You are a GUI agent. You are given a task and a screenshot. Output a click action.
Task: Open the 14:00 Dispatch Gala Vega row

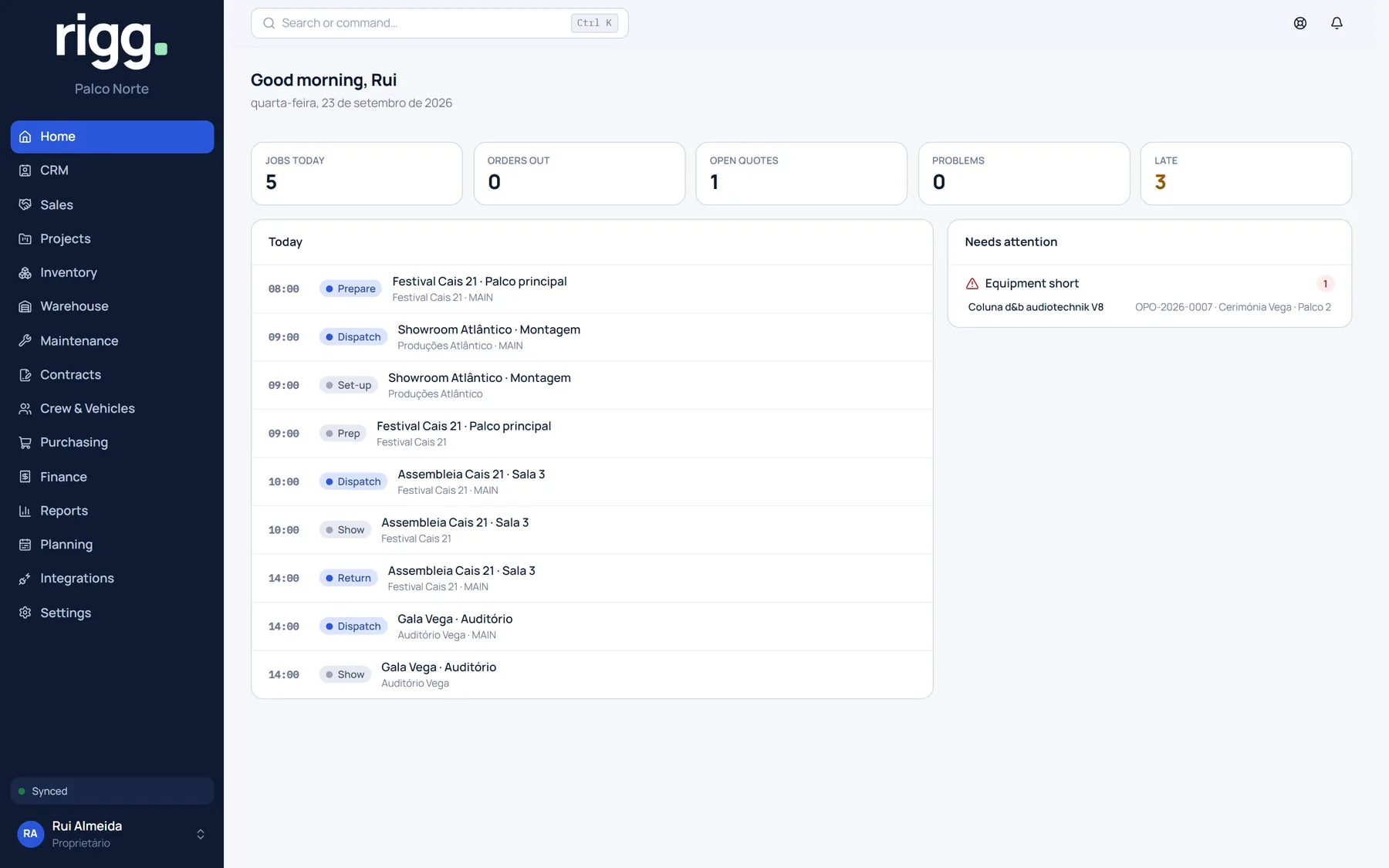coord(592,627)
